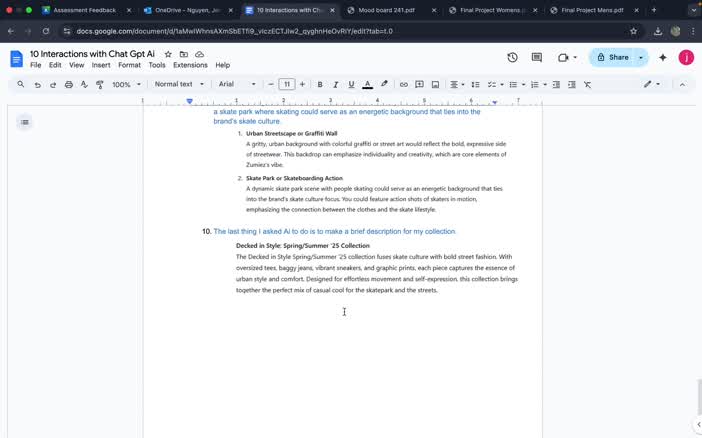The width and height of the screenshot is (702, 438).
Task: Open the Format menu
Action: pyautogui.click(x=129, y=65)
